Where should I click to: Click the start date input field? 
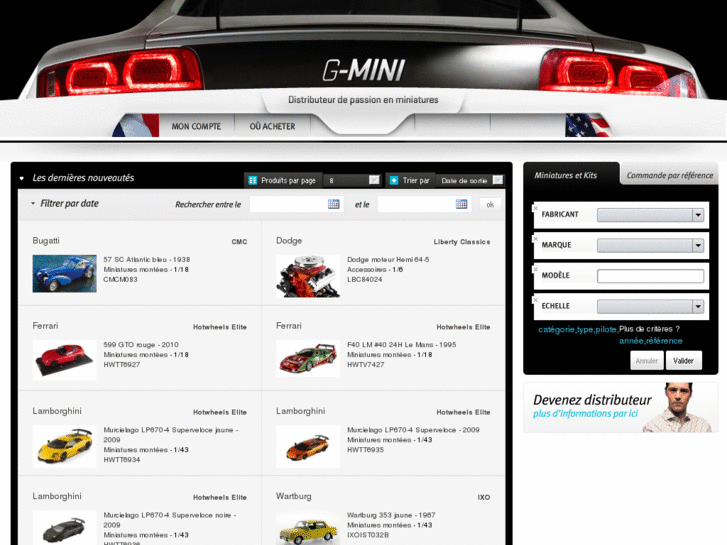pyautogui.click(x=296, y=204)
